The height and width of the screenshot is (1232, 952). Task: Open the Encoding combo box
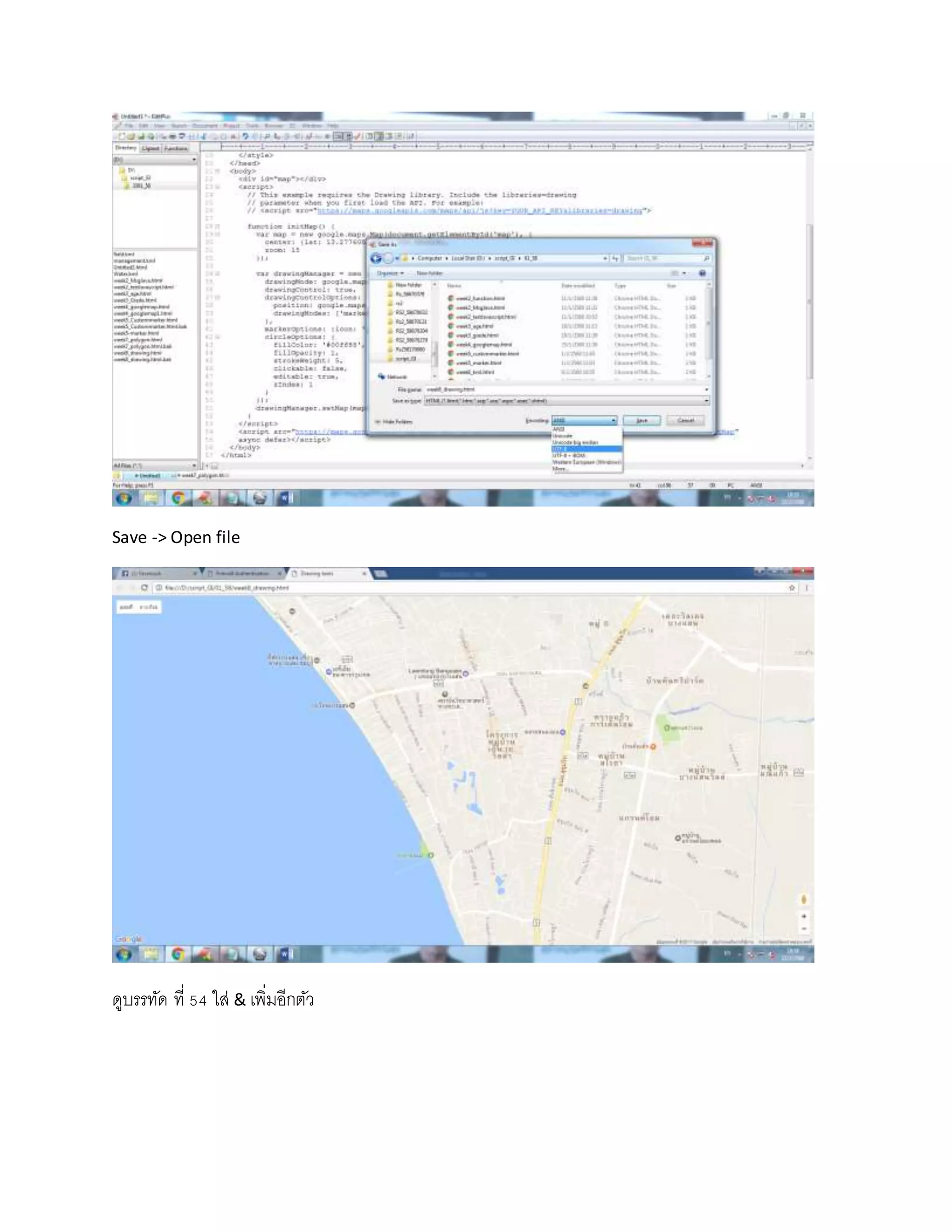pyautogui.click(x=584, y=420)
